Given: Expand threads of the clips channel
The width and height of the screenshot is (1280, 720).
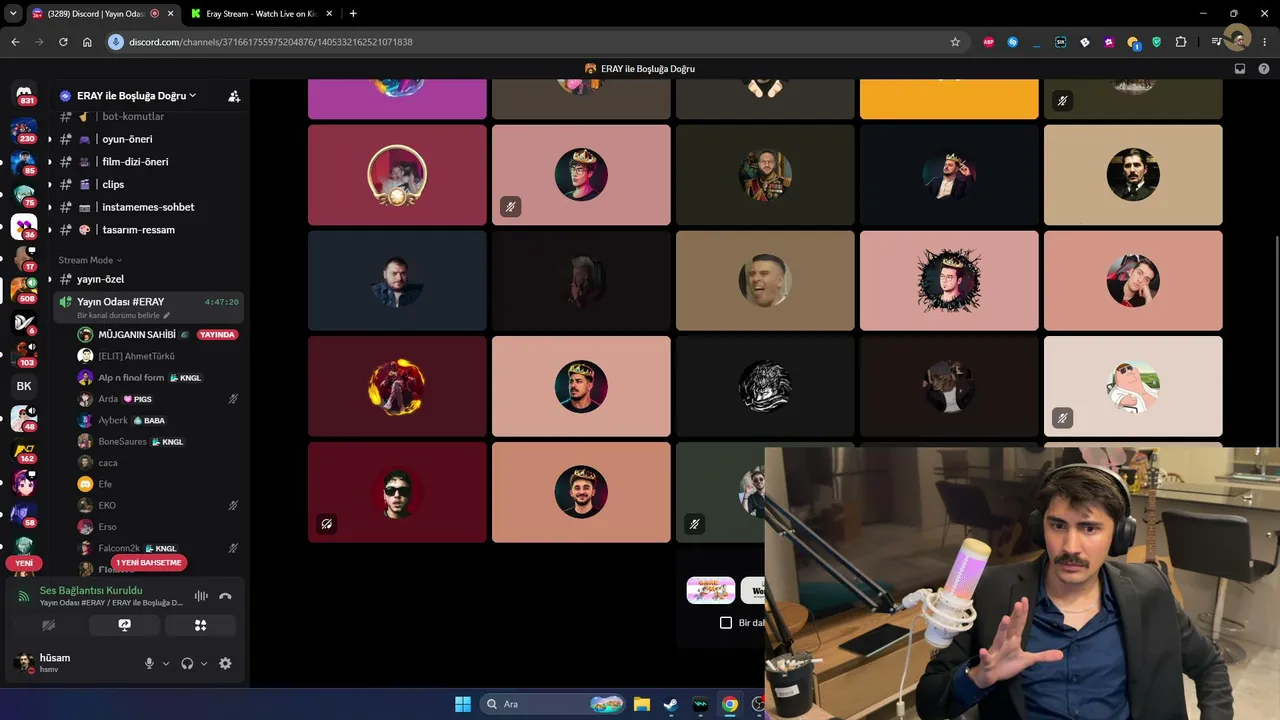Looking at the screenshot, I should (x=50, y=184).
